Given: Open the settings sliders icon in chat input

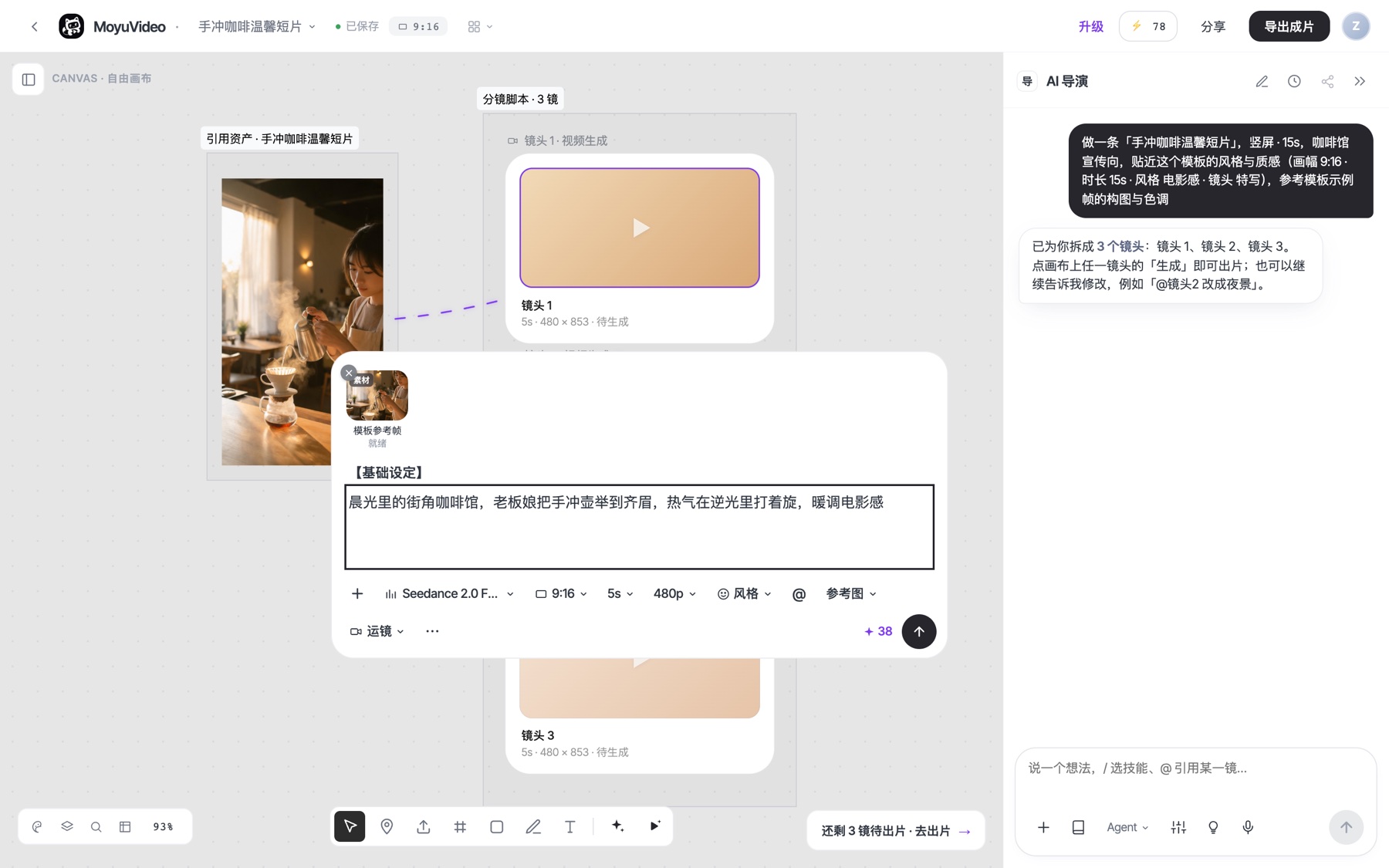Looking at the screenshot, I should click(1178, 827).
